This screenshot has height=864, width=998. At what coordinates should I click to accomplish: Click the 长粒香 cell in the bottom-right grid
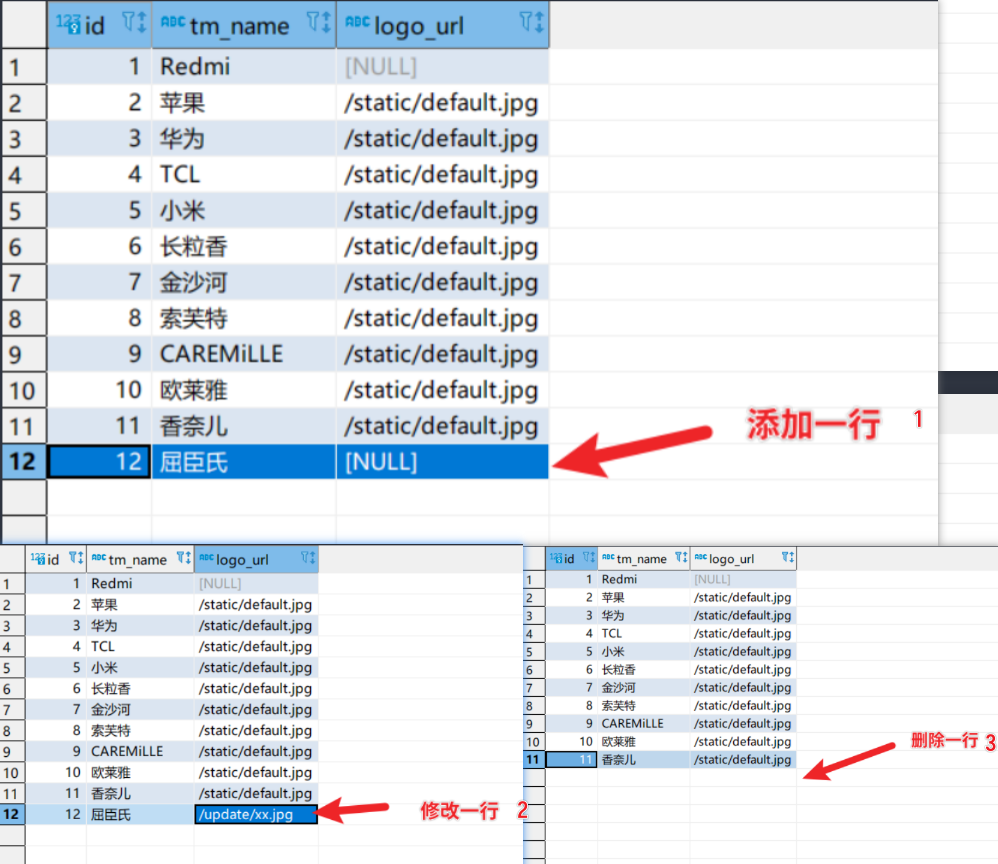pos(644,670)
